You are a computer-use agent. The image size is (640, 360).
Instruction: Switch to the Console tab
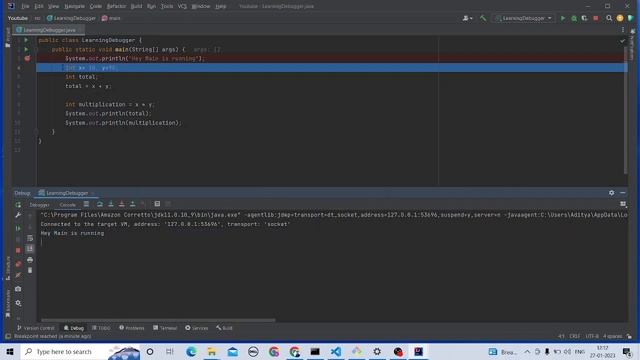(x=67, y=204)
